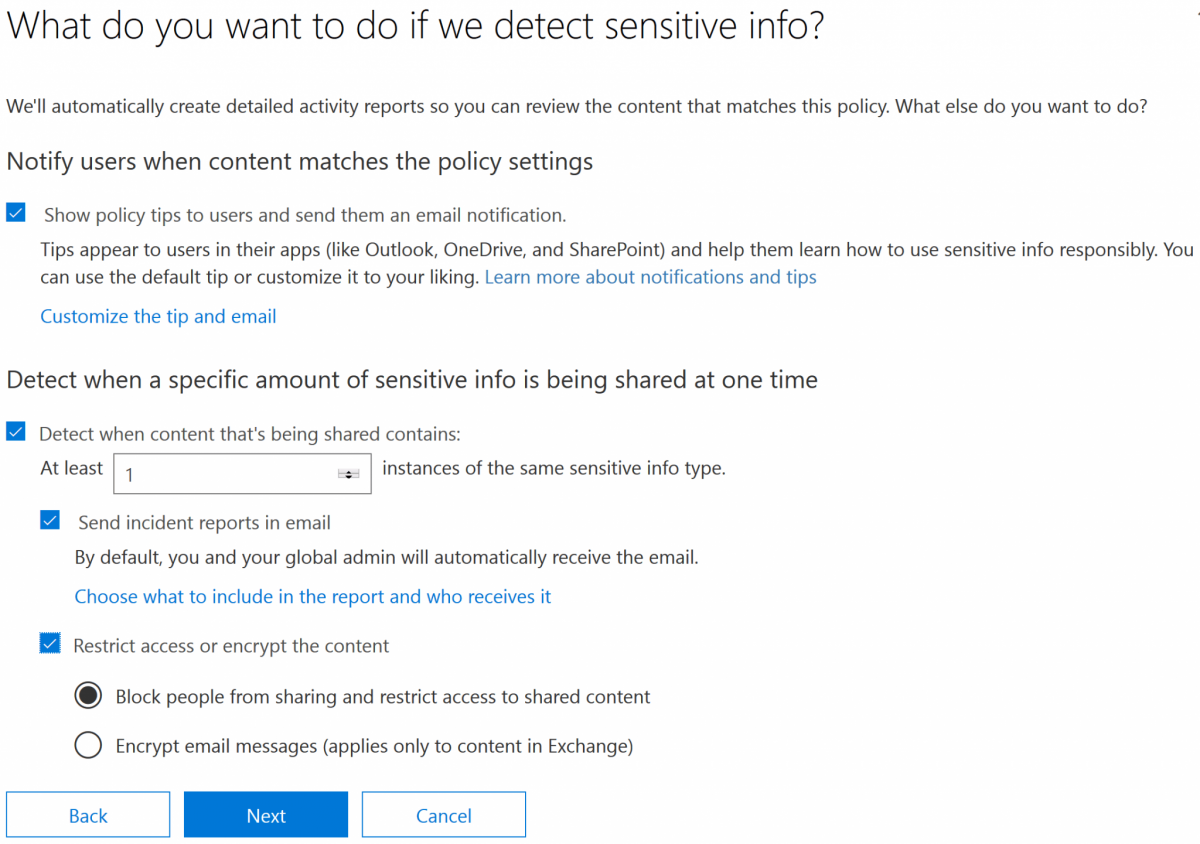Cancel the policy setup wizard
This screenshot has width=1200, height=844.
(443, 814)
